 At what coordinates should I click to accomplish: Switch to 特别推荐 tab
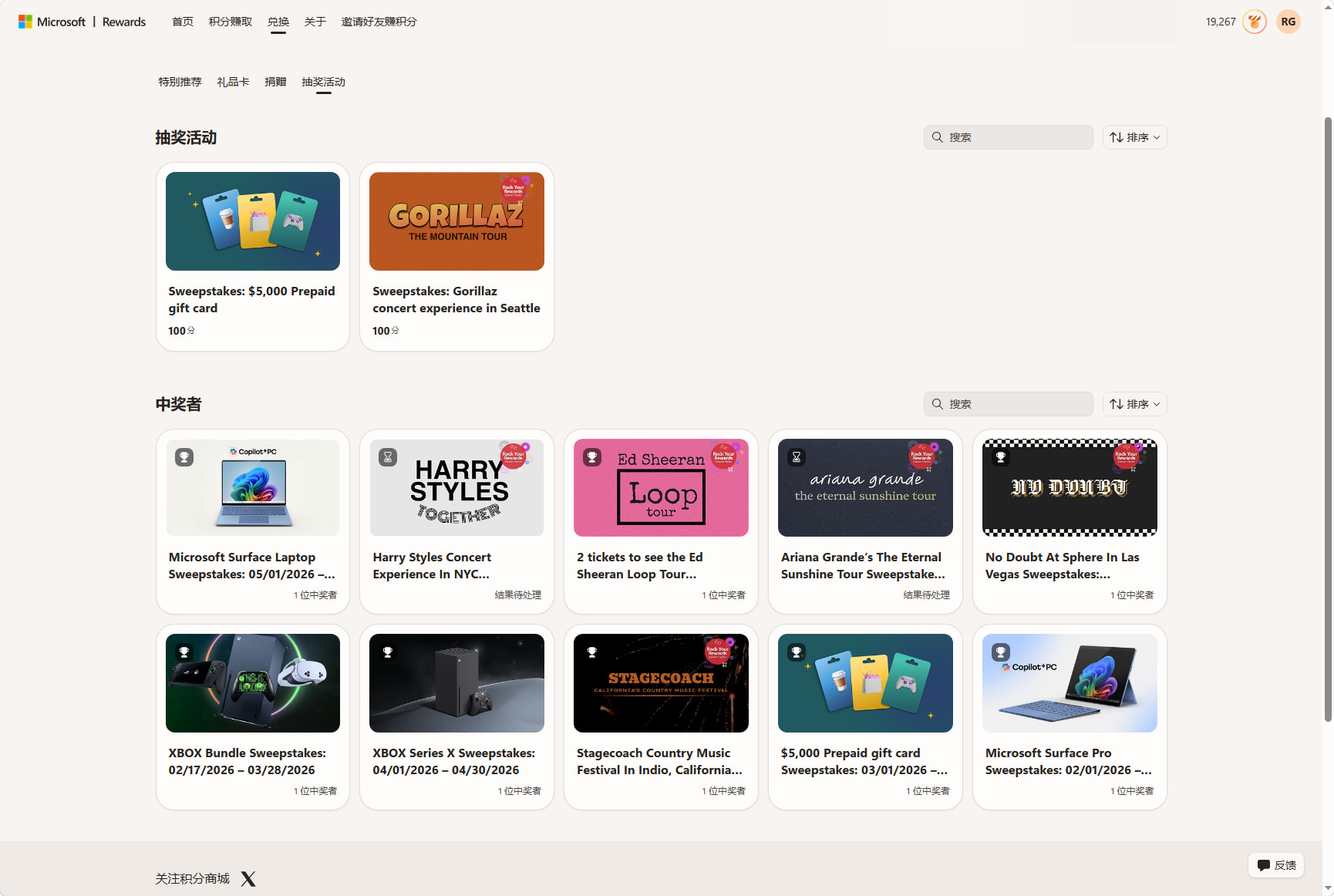coord(180,82)
